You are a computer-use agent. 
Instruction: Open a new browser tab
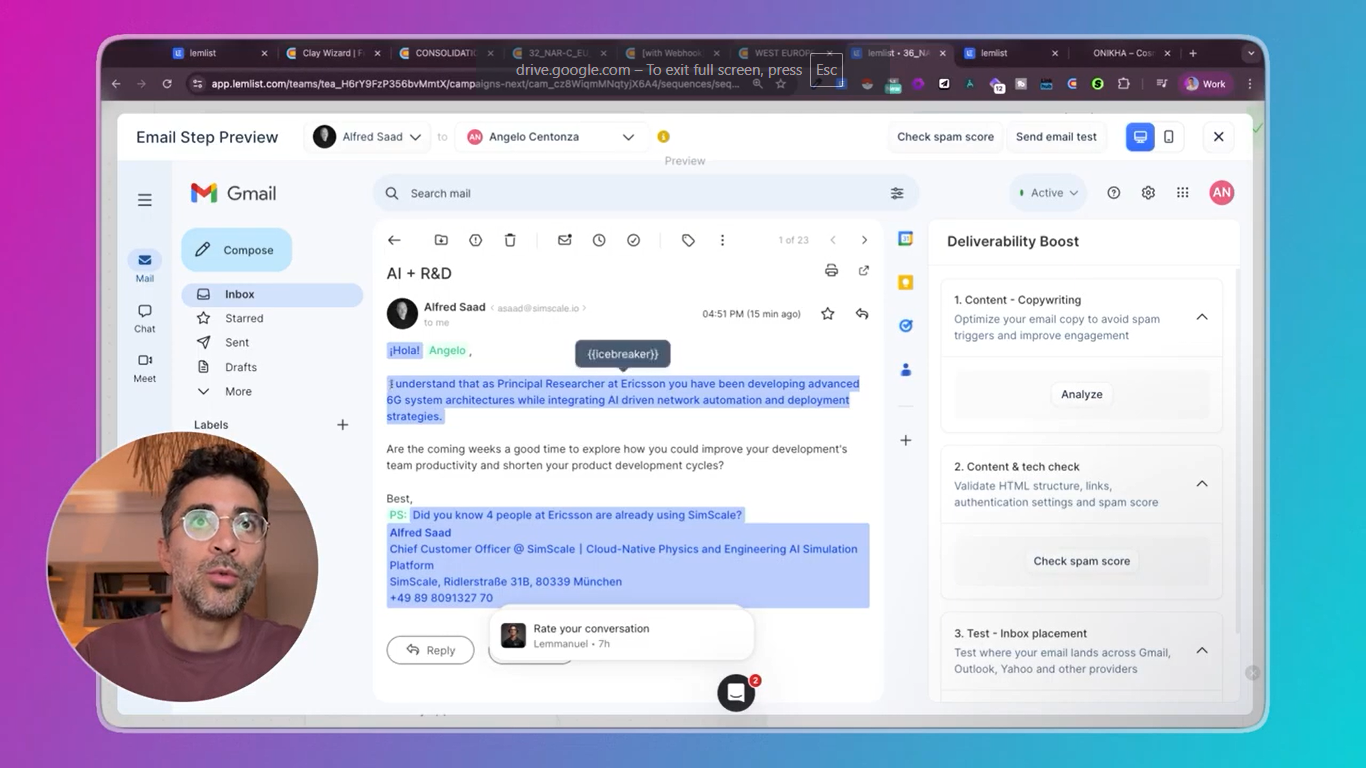pos(1193,53)
